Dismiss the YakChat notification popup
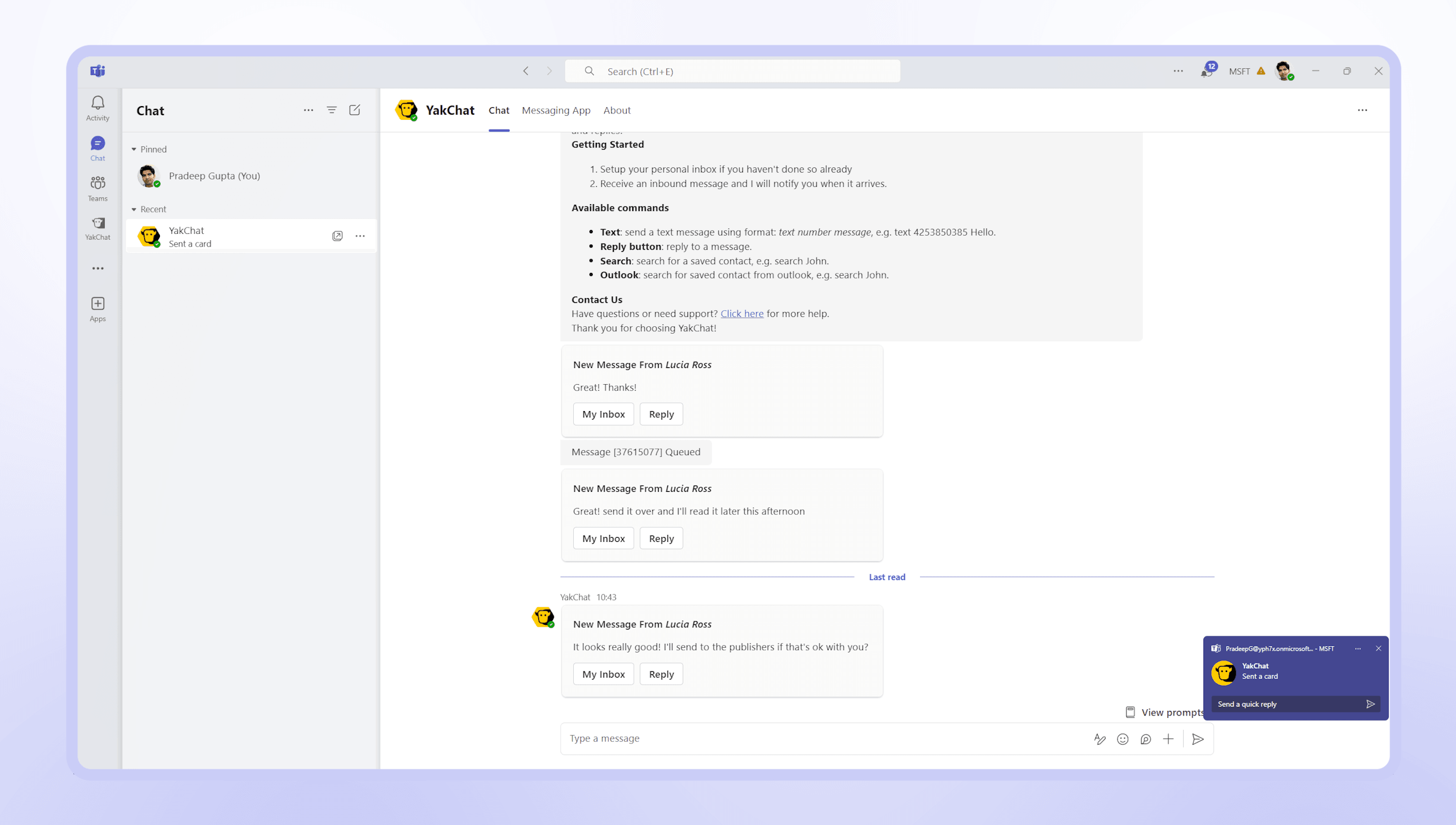 click(x=1378, y=648)
